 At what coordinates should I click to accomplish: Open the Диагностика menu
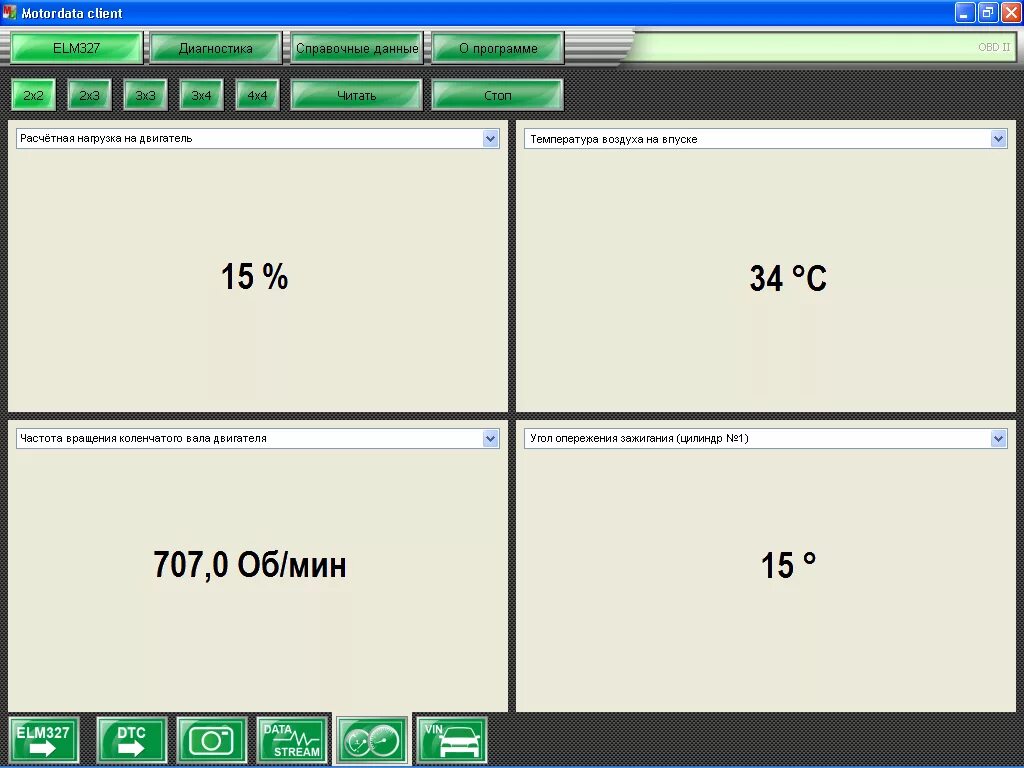pos(216,48)
